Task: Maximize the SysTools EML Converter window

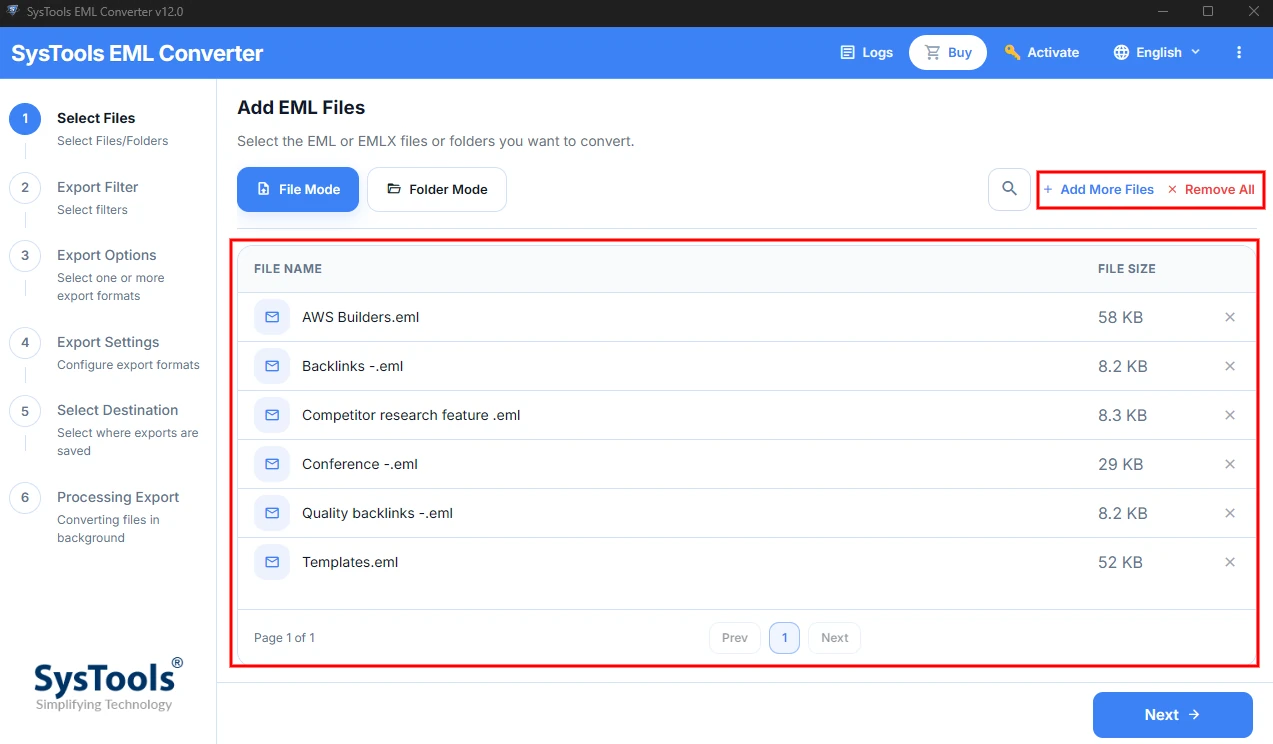Action: click(x=1208, y=11)
